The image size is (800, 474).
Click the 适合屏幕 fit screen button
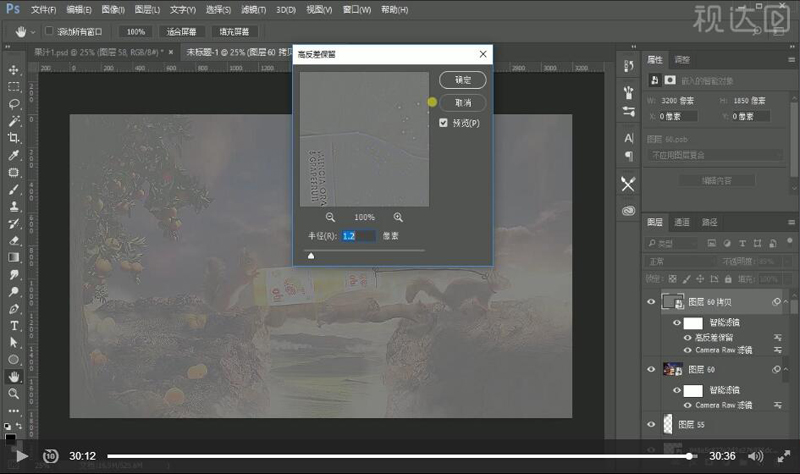(181, 32)
